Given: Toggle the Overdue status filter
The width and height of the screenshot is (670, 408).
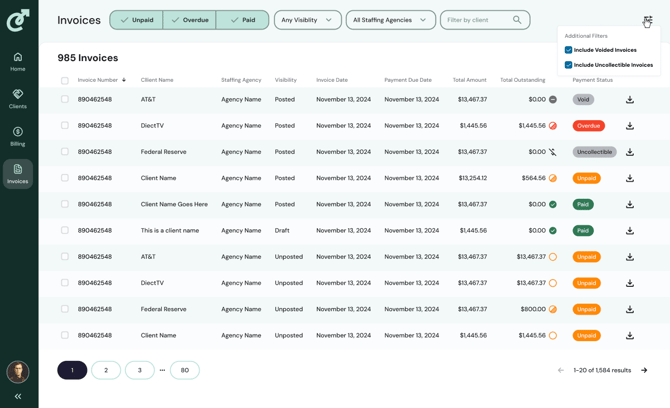Looking at the screenshot, I should [189, 20].
